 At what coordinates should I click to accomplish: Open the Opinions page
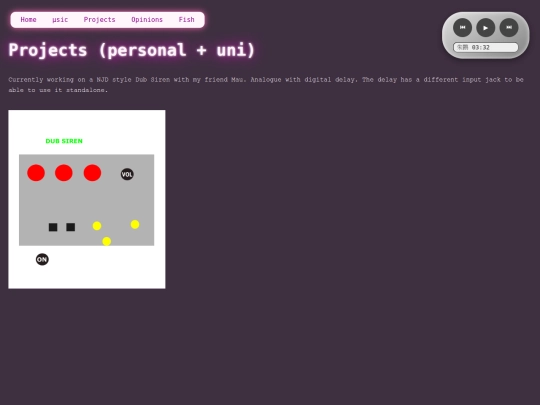pyautogui.click(x=147, y=20)
